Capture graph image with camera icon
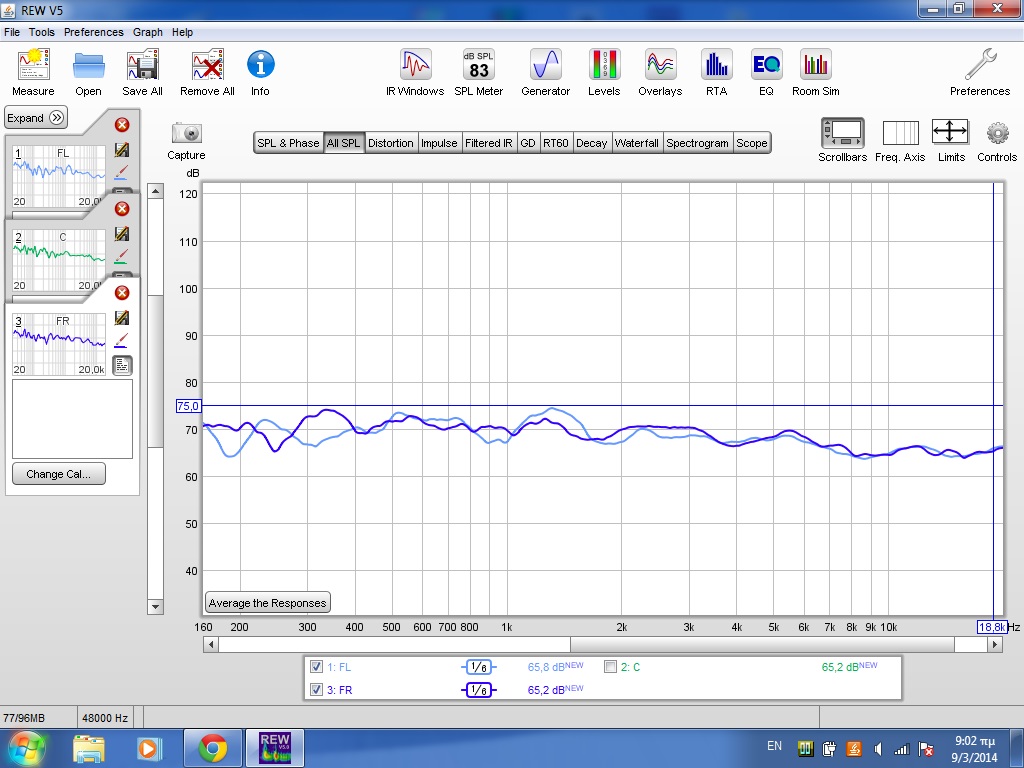 point(186,133)
